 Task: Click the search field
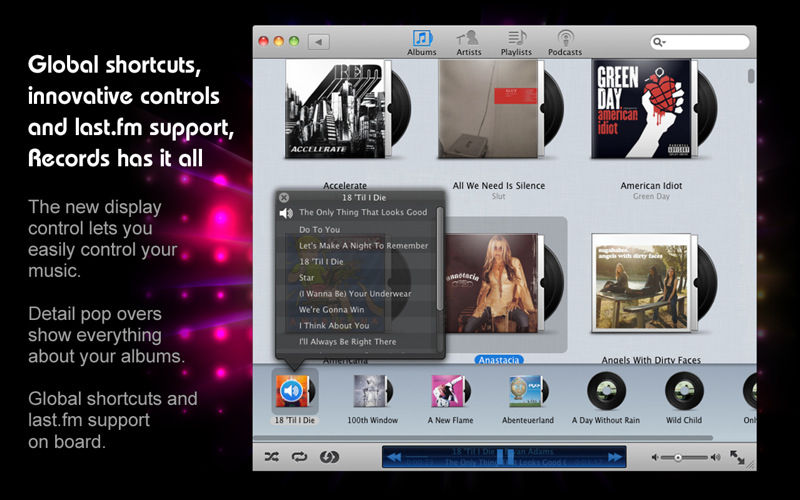pyautogui.click(x=699, y=42)
